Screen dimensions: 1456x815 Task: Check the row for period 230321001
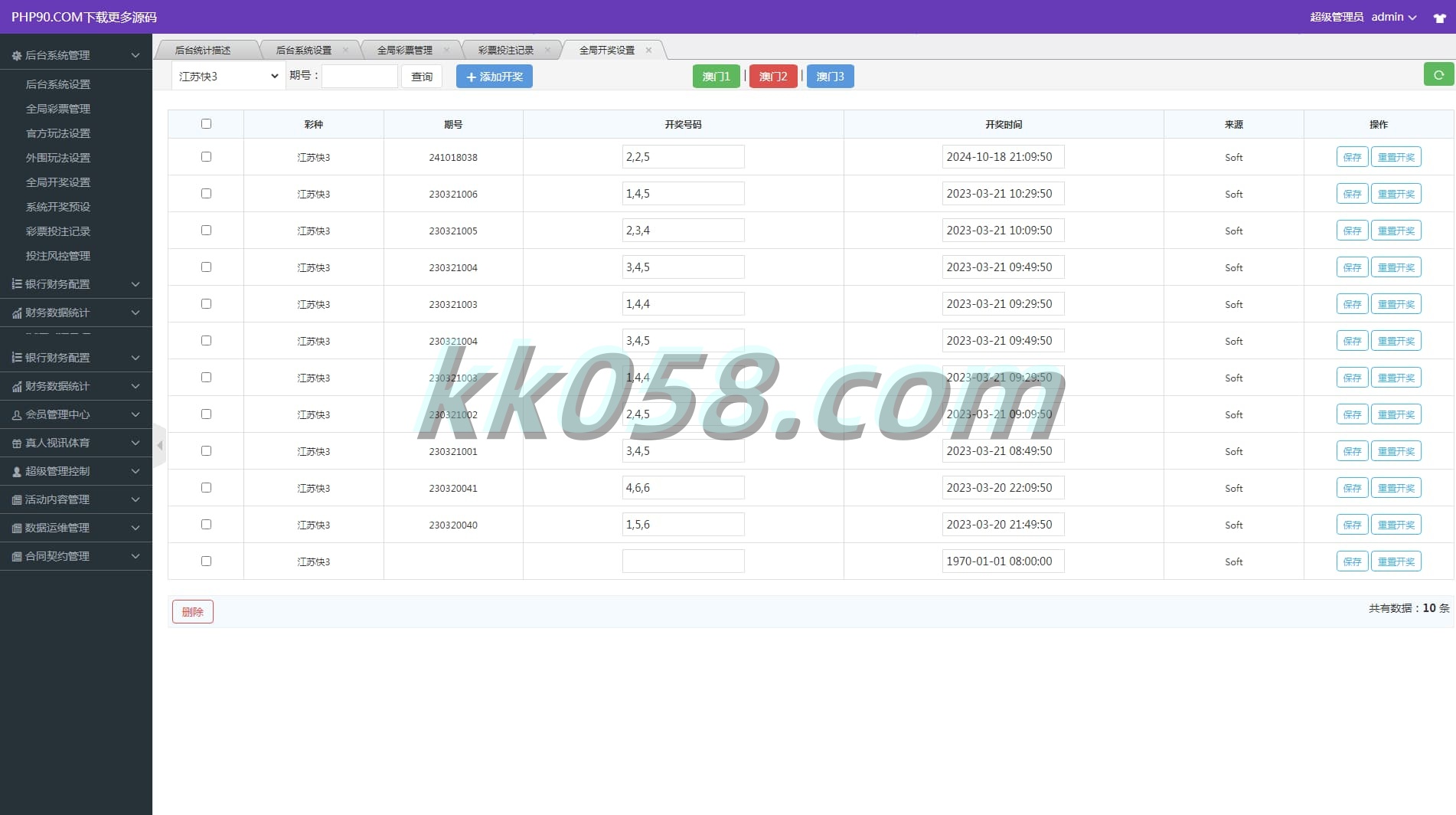[206, 450]
